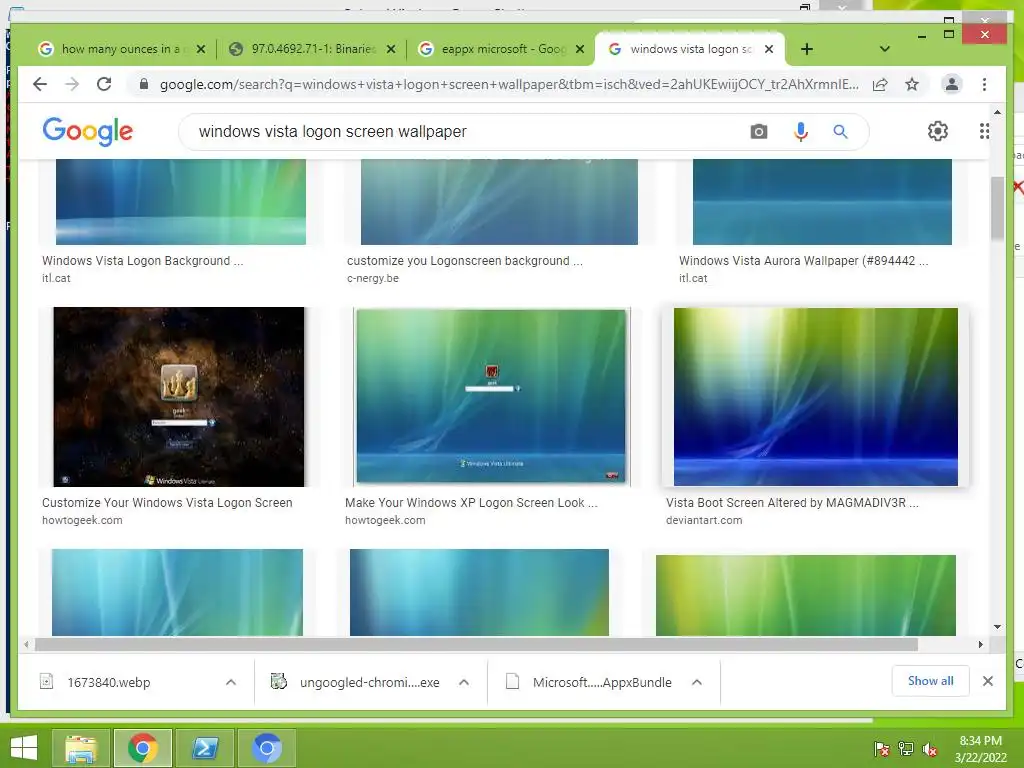This screenshot has height=768, width=1024.
Task: Select Google Chrome taskbar icon
Action: [x=143, y=748]
